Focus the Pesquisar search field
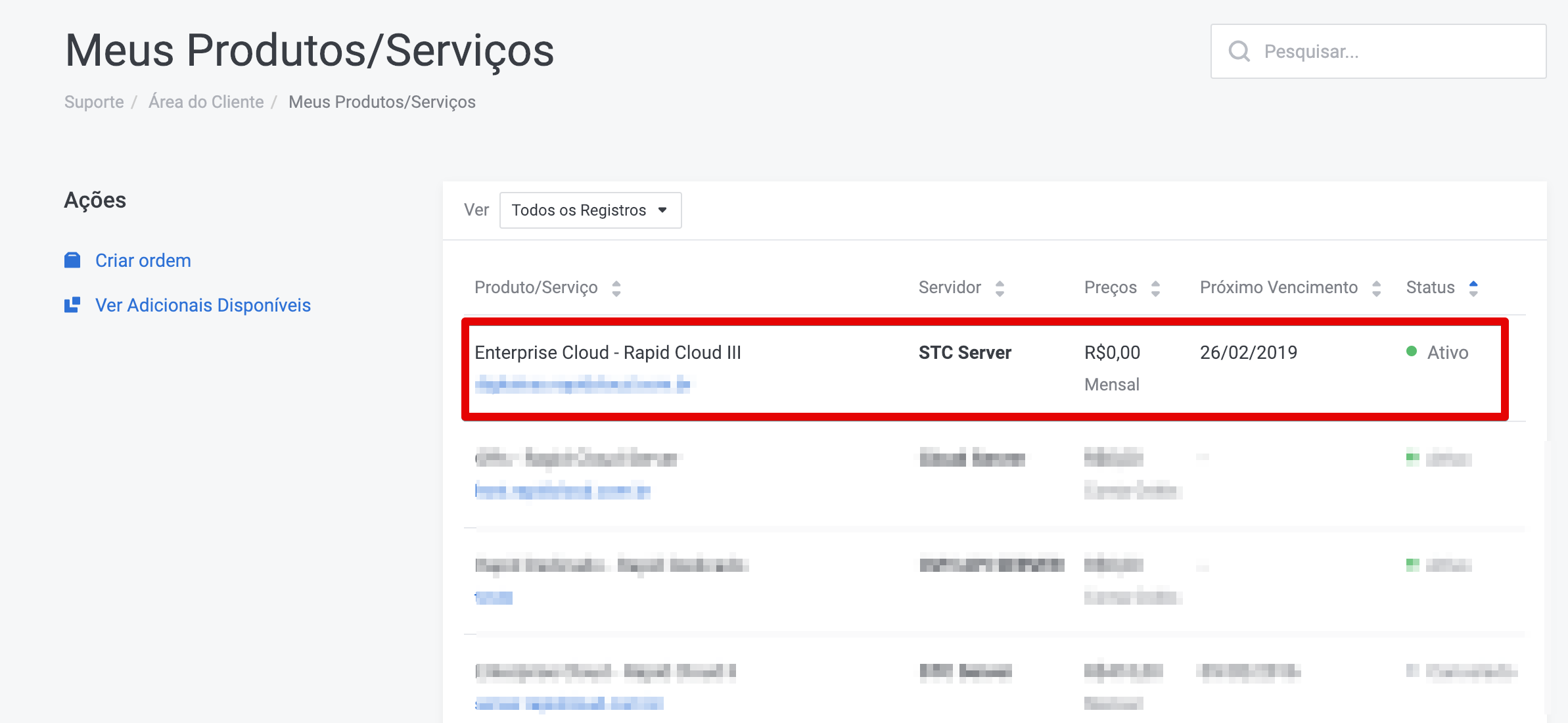Screen dimensions: 1568x723 [x=1393, y=51]
